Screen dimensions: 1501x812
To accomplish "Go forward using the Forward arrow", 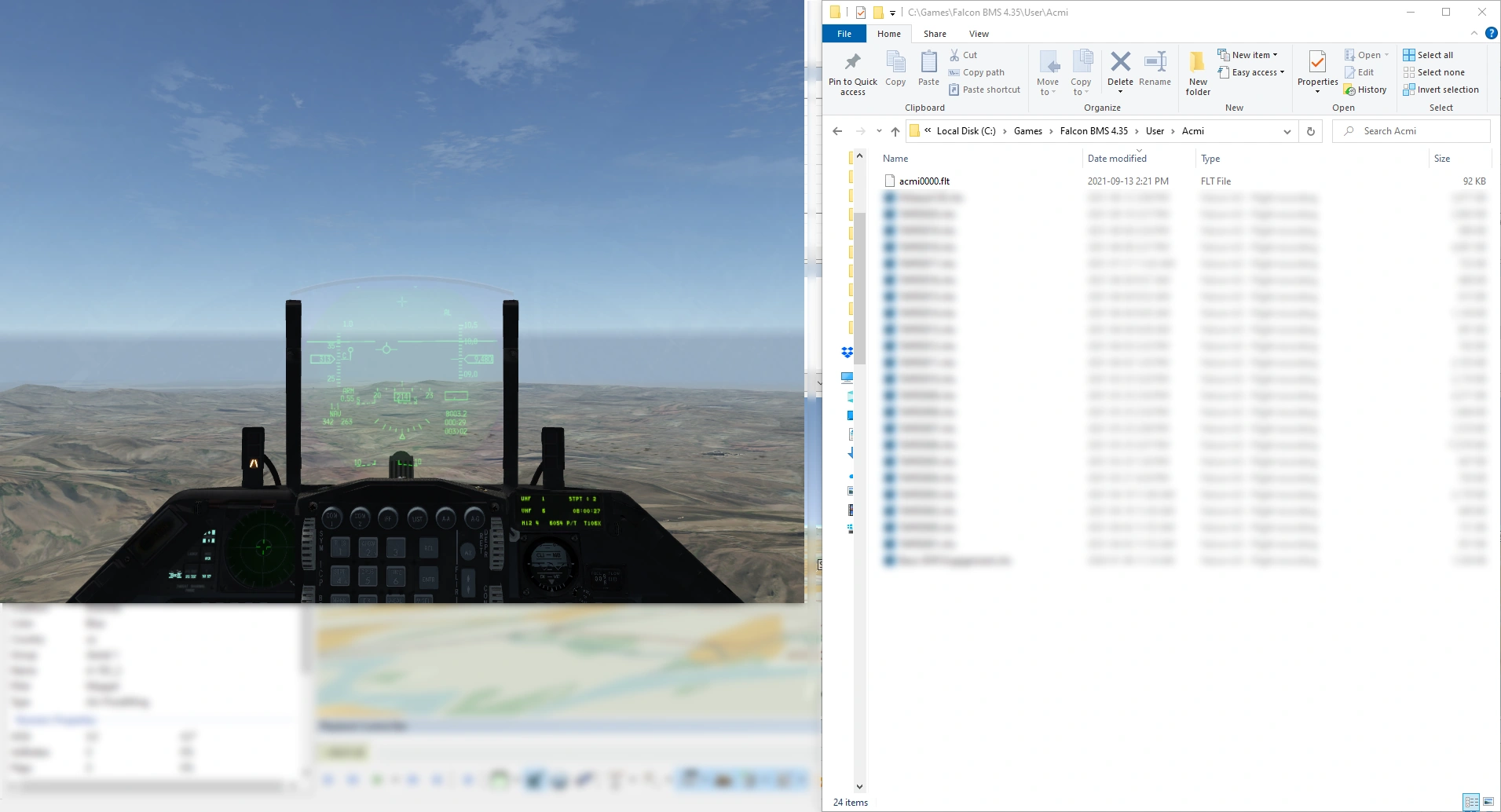I will 861,131.
